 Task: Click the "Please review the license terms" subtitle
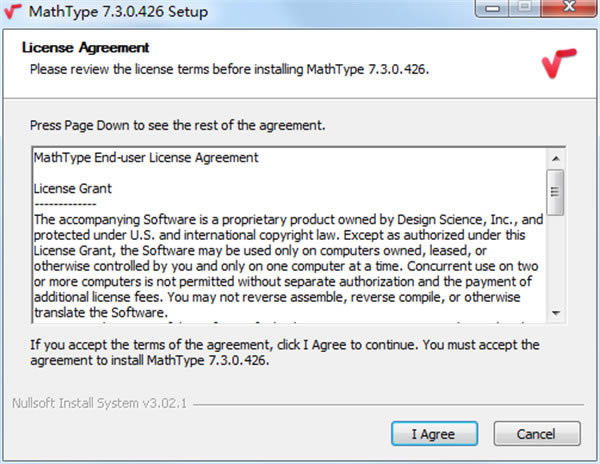tap(229, 68)
